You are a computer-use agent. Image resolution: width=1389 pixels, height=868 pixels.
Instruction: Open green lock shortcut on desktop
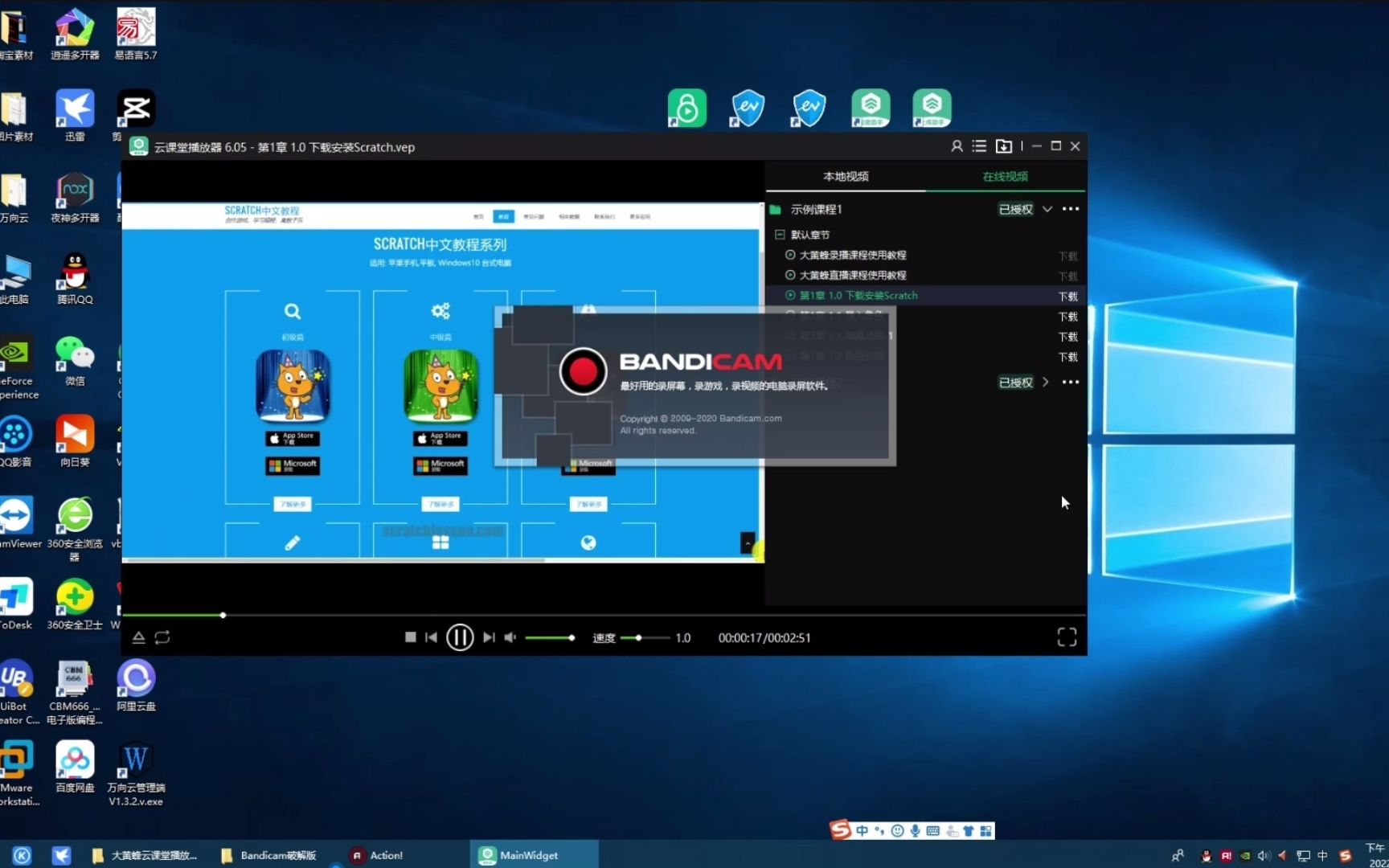click(686, 108)
